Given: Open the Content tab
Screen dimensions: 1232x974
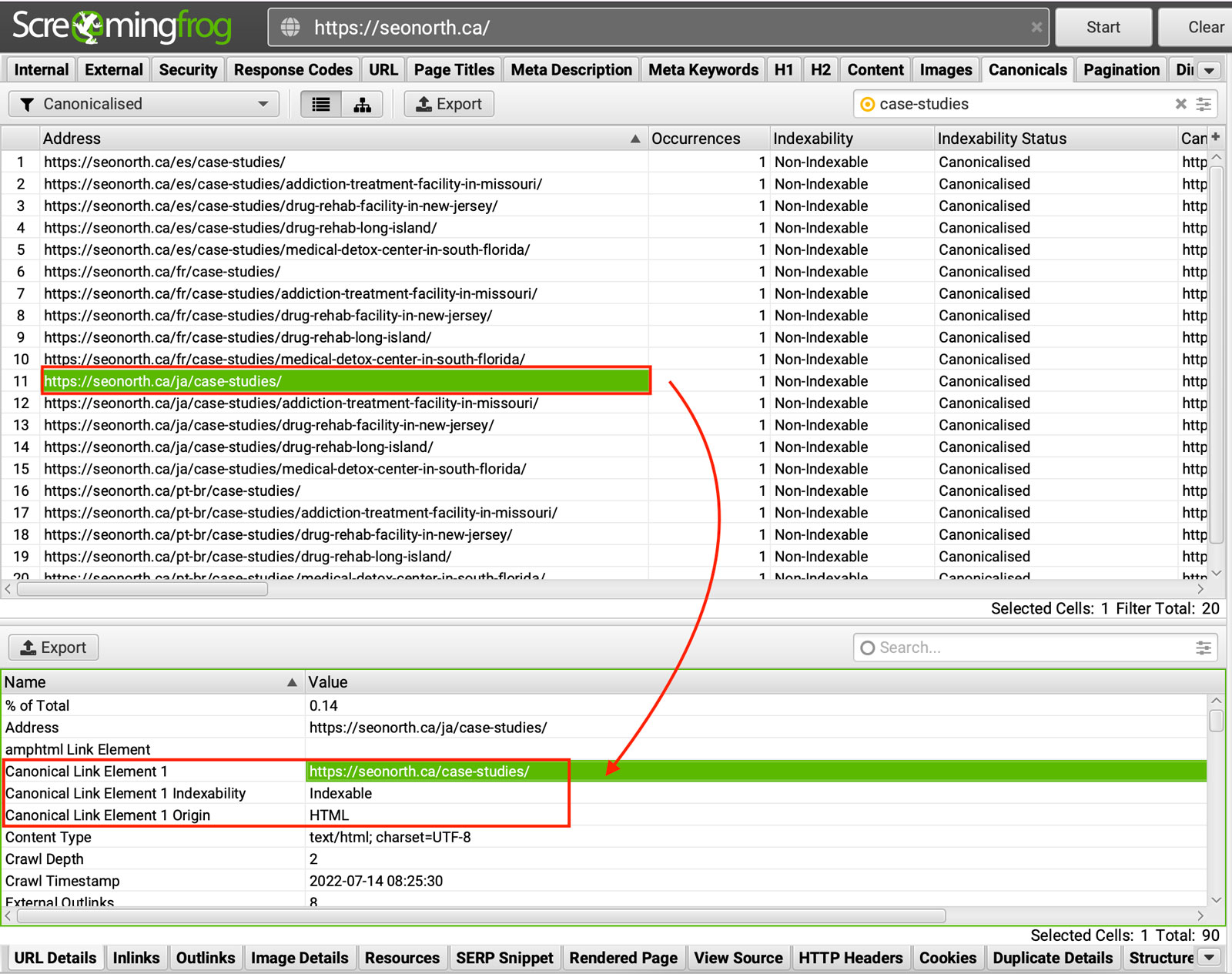Looking at the screenshot, I should pyautogui.click(x=875, y=70).
